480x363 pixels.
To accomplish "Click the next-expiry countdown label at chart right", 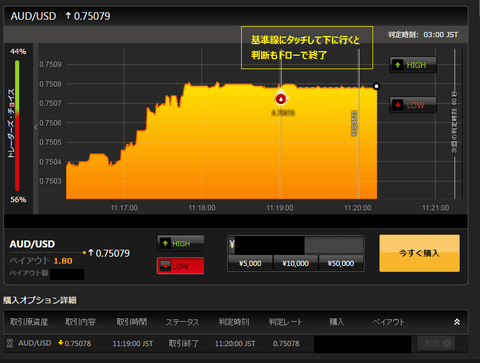I will 454,122.
